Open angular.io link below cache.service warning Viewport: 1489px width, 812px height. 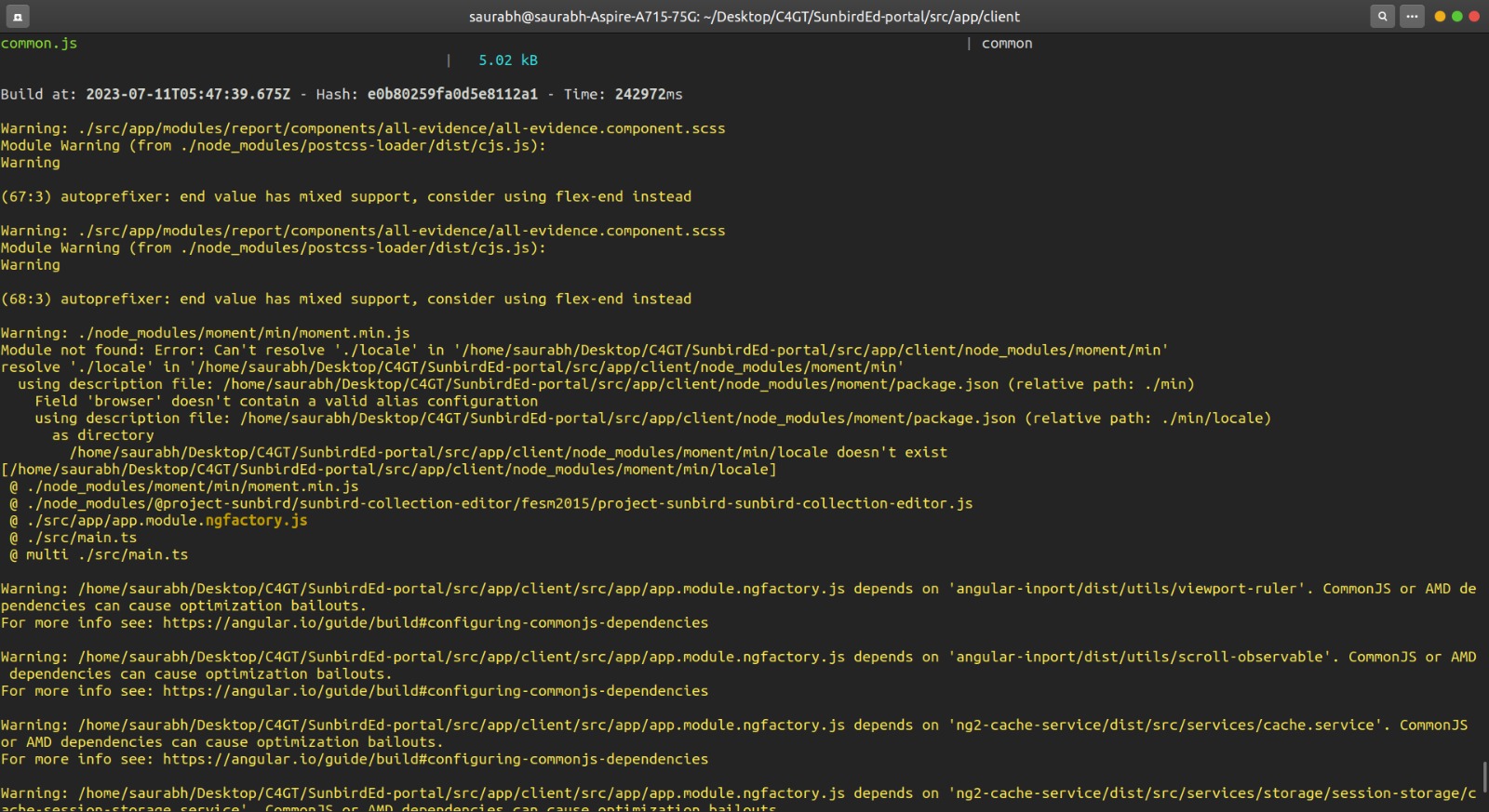[x=435, y=759]
